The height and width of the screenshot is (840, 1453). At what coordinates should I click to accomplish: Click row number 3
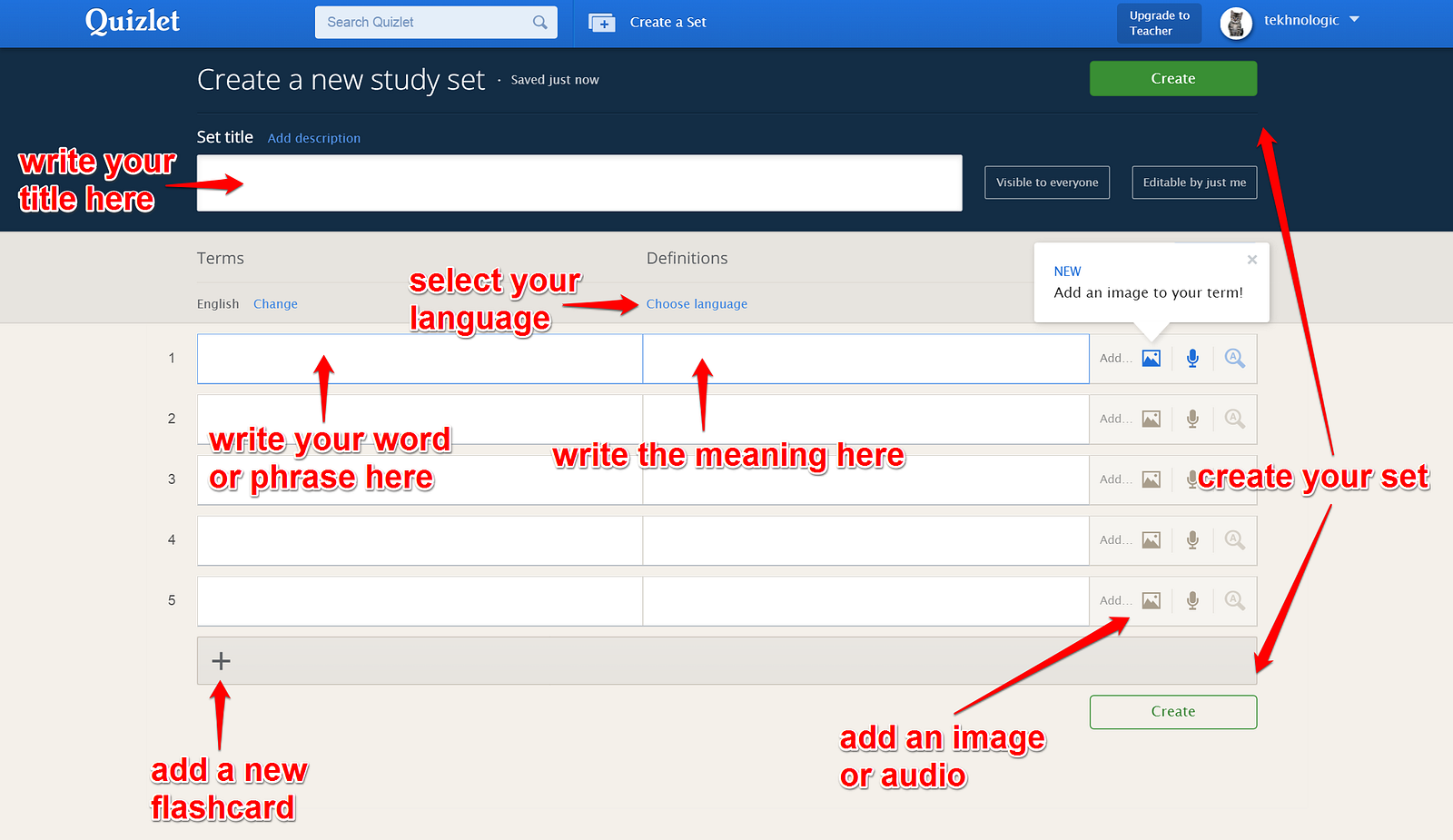172,479
